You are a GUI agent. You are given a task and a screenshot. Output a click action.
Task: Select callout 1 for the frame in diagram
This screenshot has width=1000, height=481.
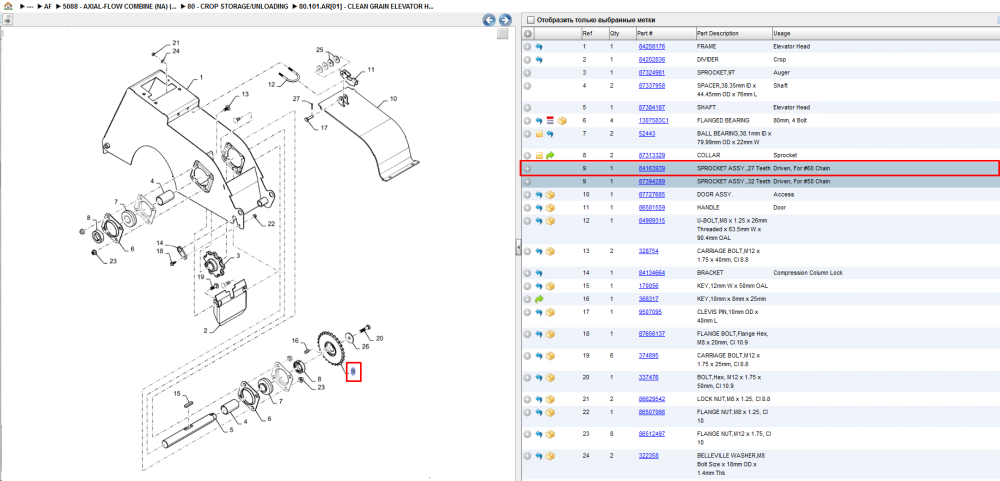201,77
